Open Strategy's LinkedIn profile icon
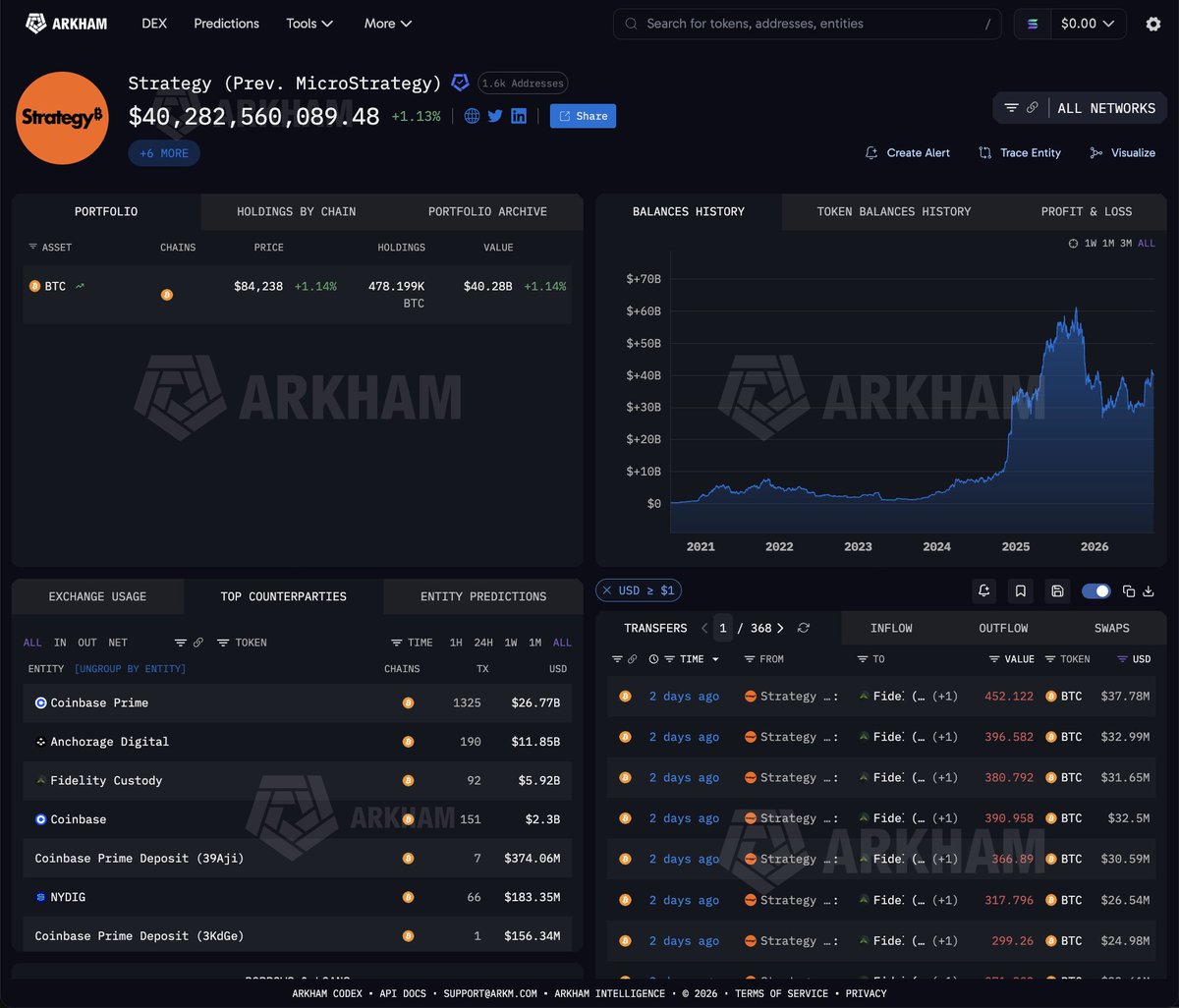This screenshot has width=1179, height=1008. 519,116
